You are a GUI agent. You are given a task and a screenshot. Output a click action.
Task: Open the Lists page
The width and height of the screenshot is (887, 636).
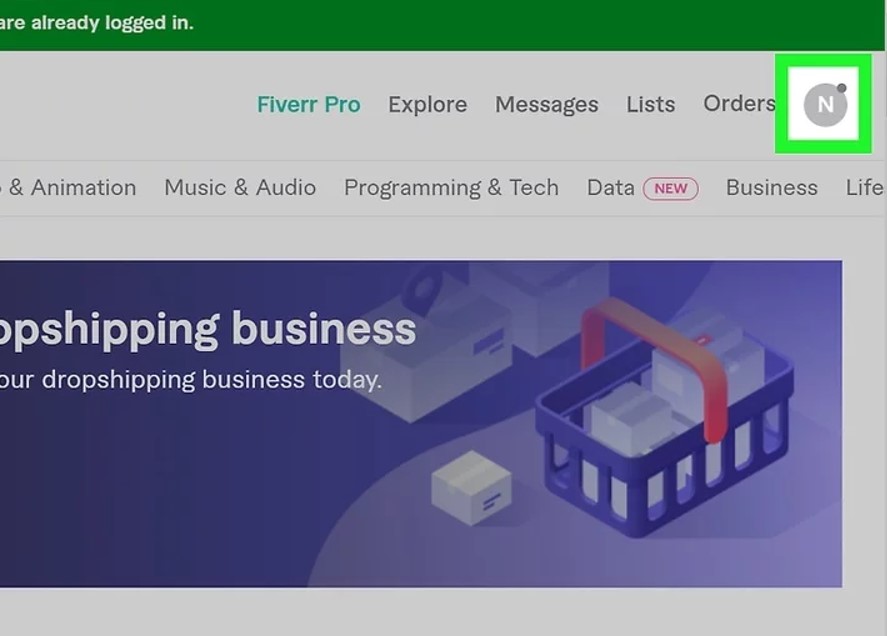[x=651, y=105]
